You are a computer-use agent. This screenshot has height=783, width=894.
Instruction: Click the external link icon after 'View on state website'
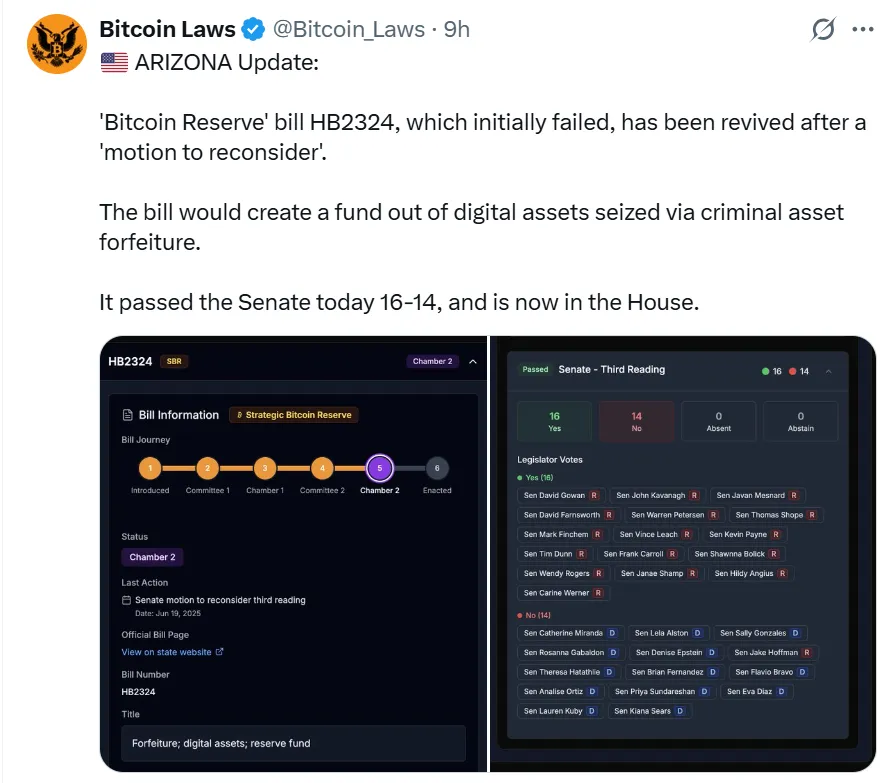click(x=220, y=652)
